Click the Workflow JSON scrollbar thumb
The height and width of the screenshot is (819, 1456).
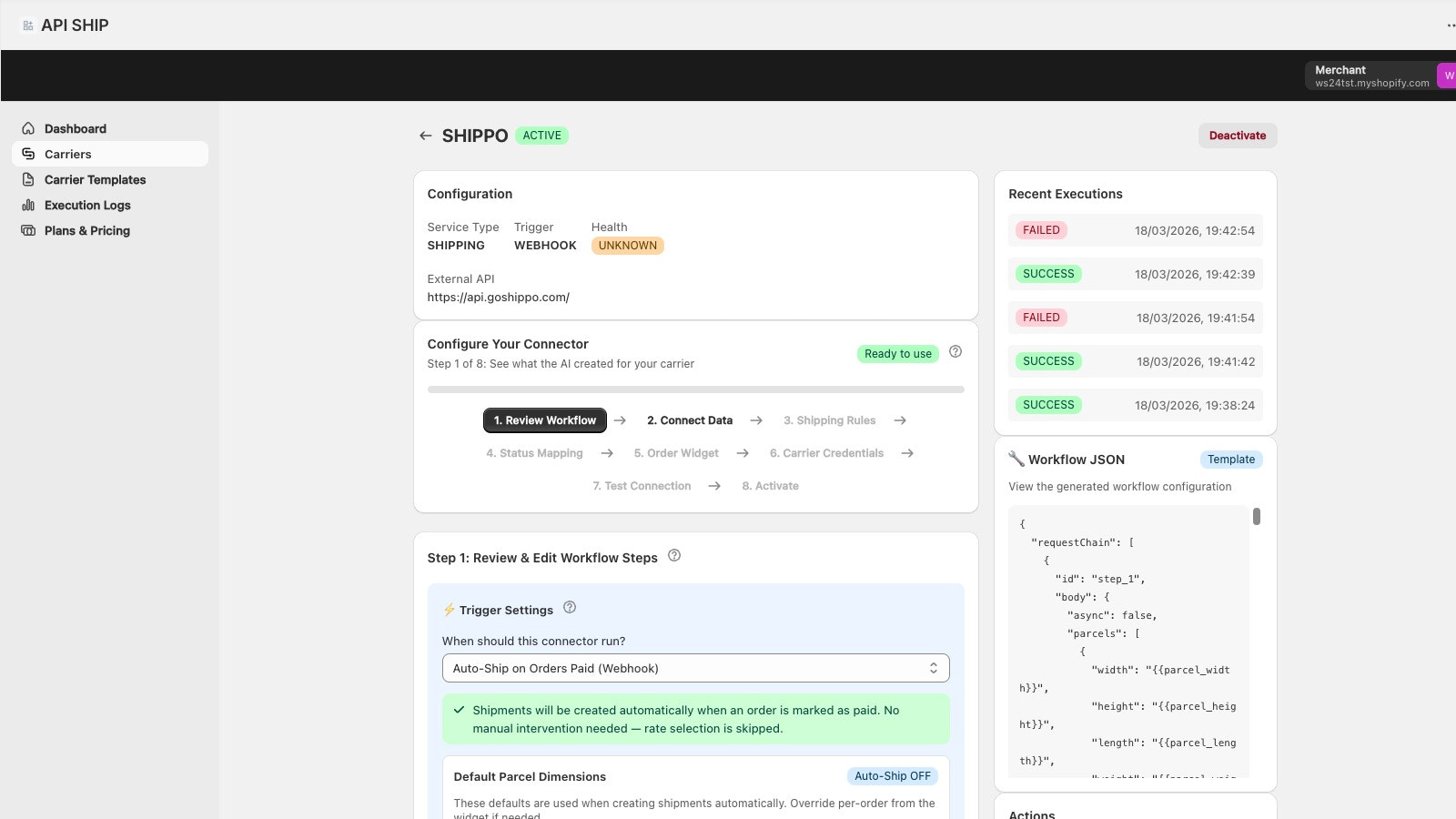click(1257, 516)
